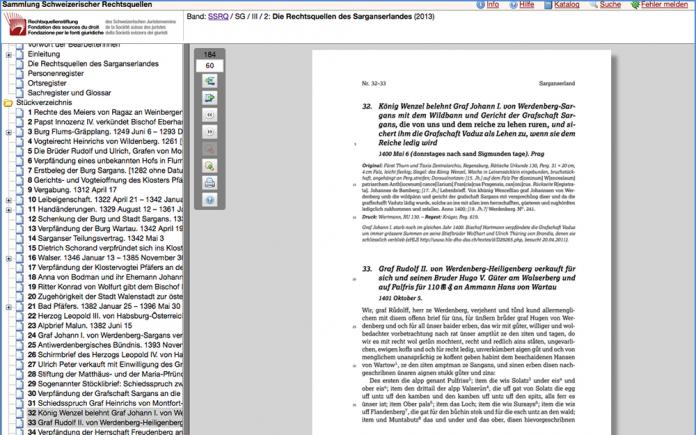Open '20 Zugehörigkeit der Stadt Walenstadt'
Viewport: 696px width, 435px height.
pos(105,297)
